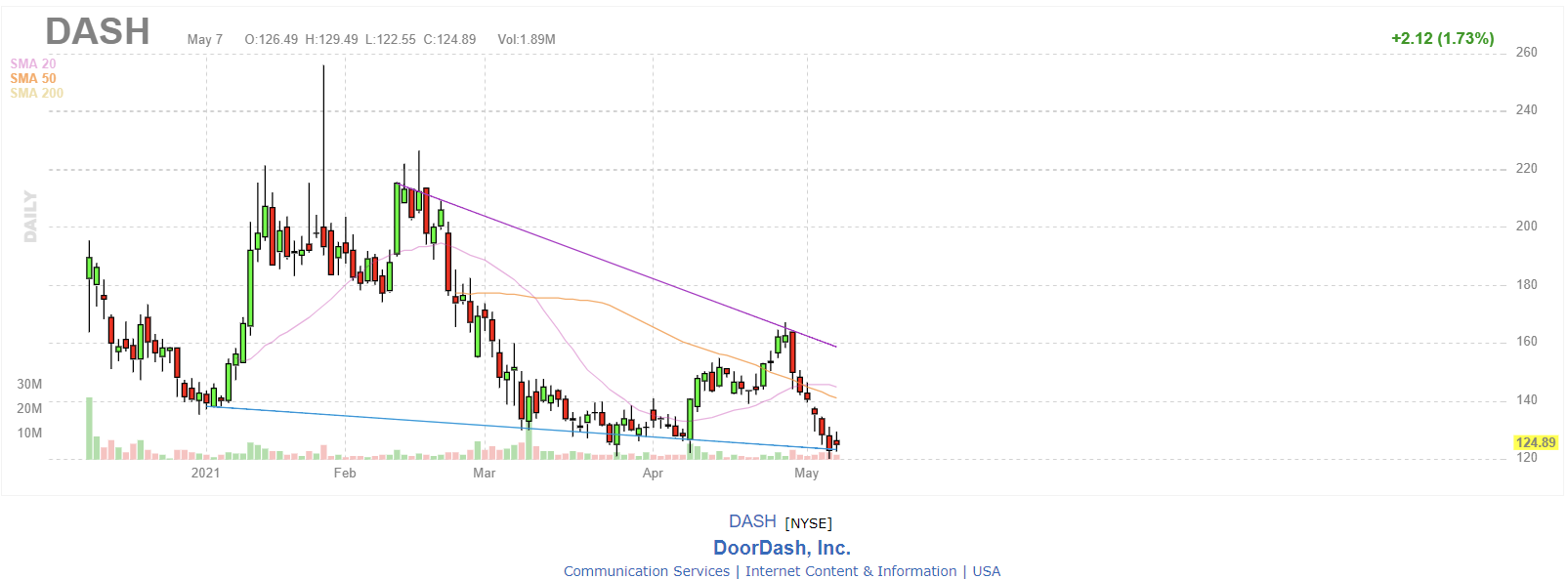Image resolution: width=1568 pixels, height=579 pixels.
Task: Click the C:124.89 close price value
Action: [x=449, y=39]
